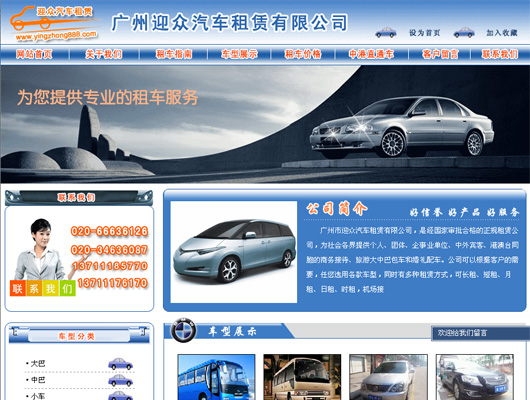Click the 加入收藏 link
The image size is (530, 400).
[x=502, y=33]
